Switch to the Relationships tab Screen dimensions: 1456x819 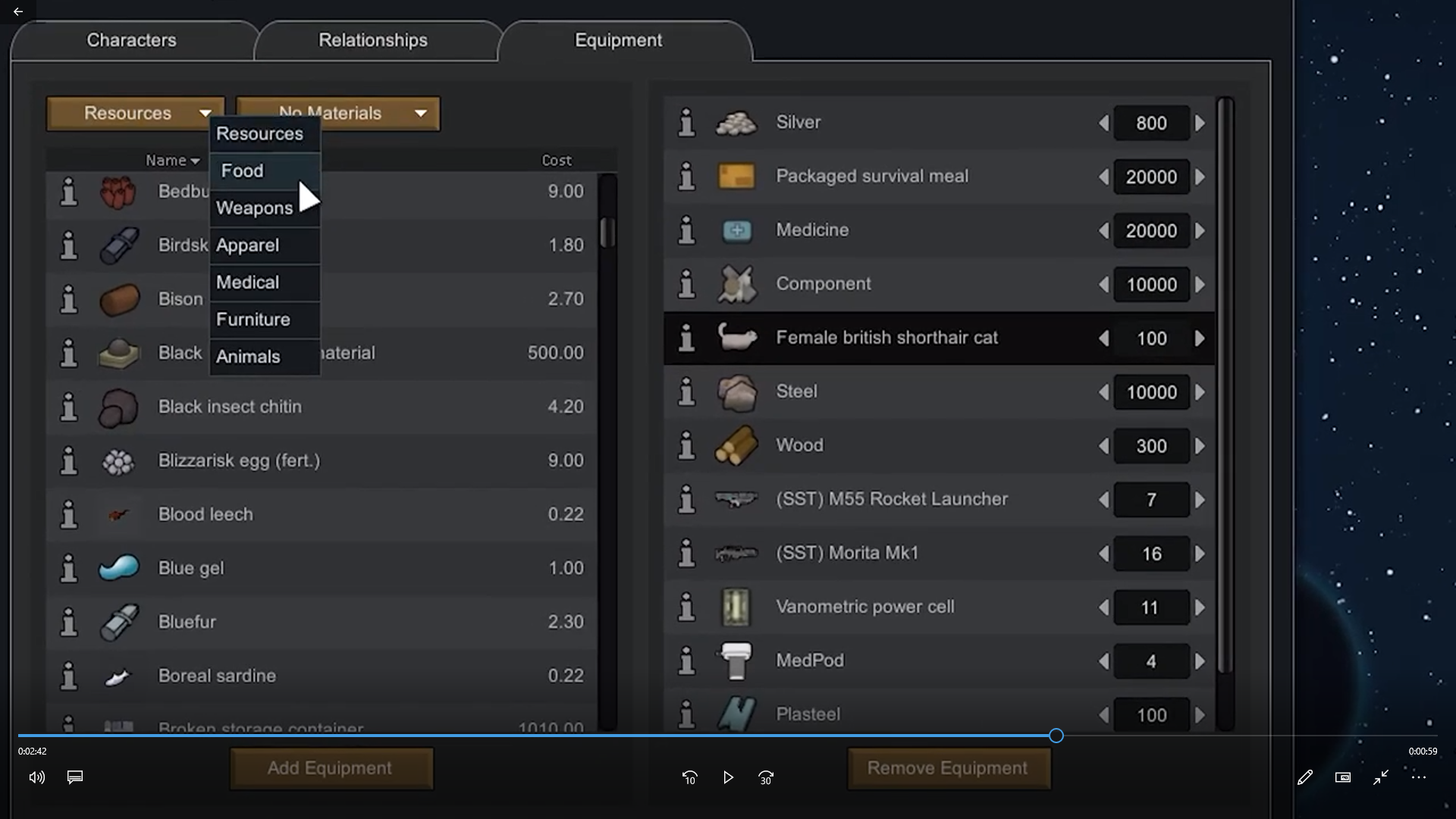(372, 40)
